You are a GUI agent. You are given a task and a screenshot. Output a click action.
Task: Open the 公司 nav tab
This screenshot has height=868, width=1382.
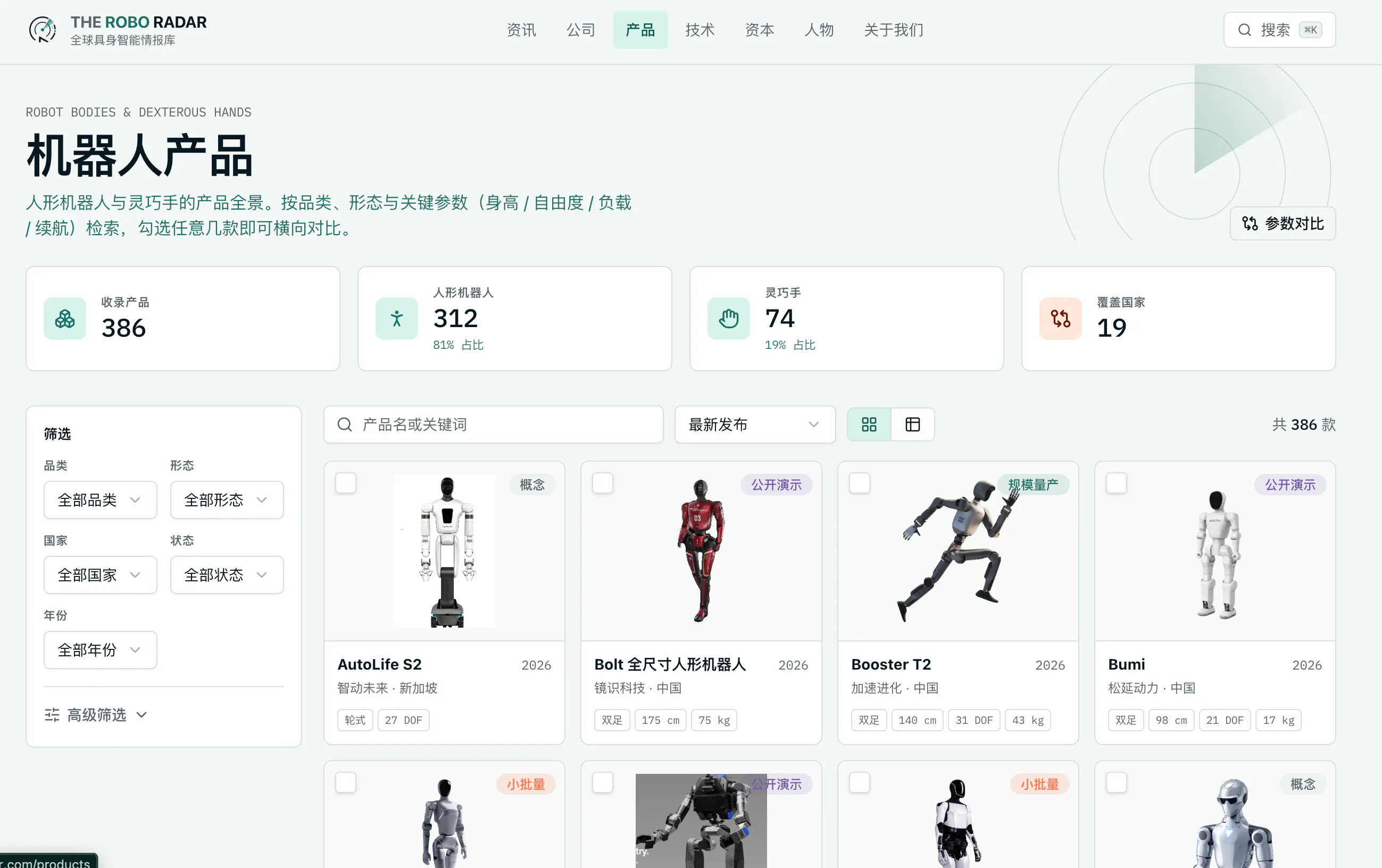point(581,30)
